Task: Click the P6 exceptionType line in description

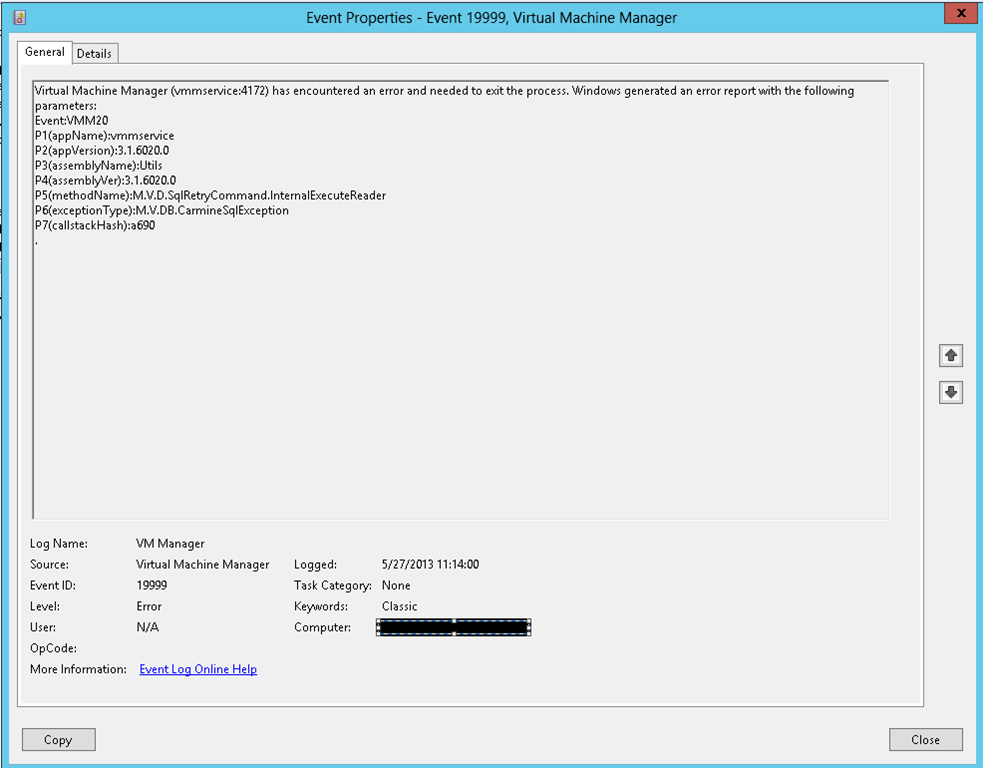Action: (162, 211)
